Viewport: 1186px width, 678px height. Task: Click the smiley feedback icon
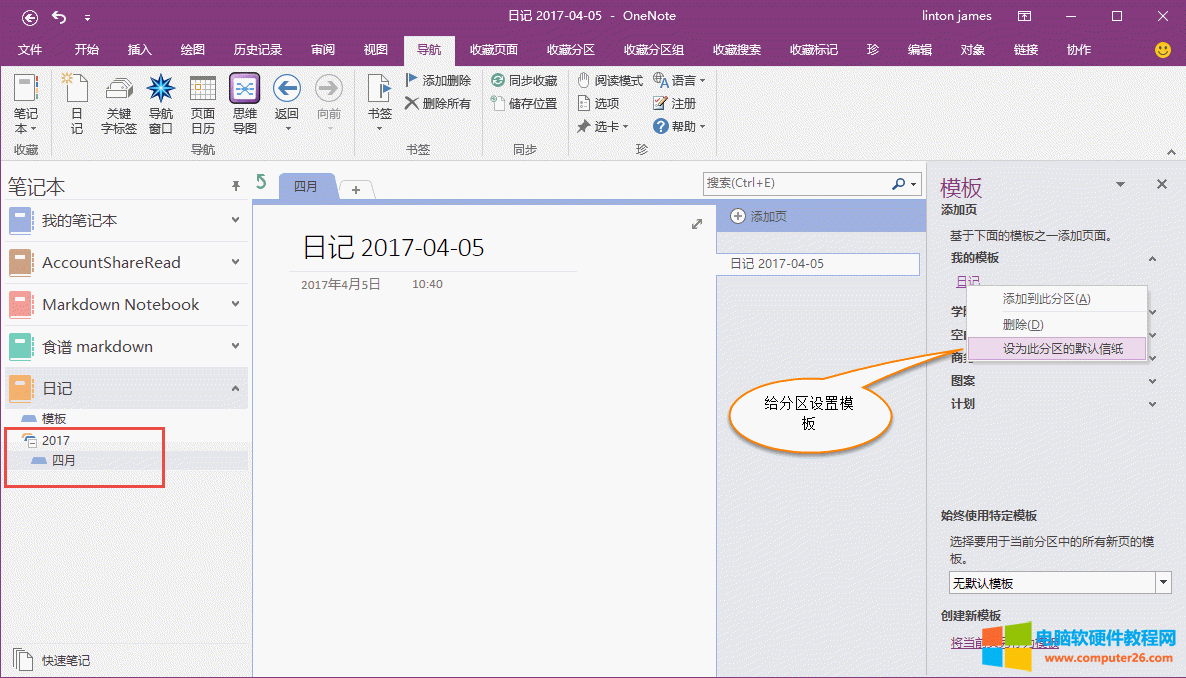1162,49
